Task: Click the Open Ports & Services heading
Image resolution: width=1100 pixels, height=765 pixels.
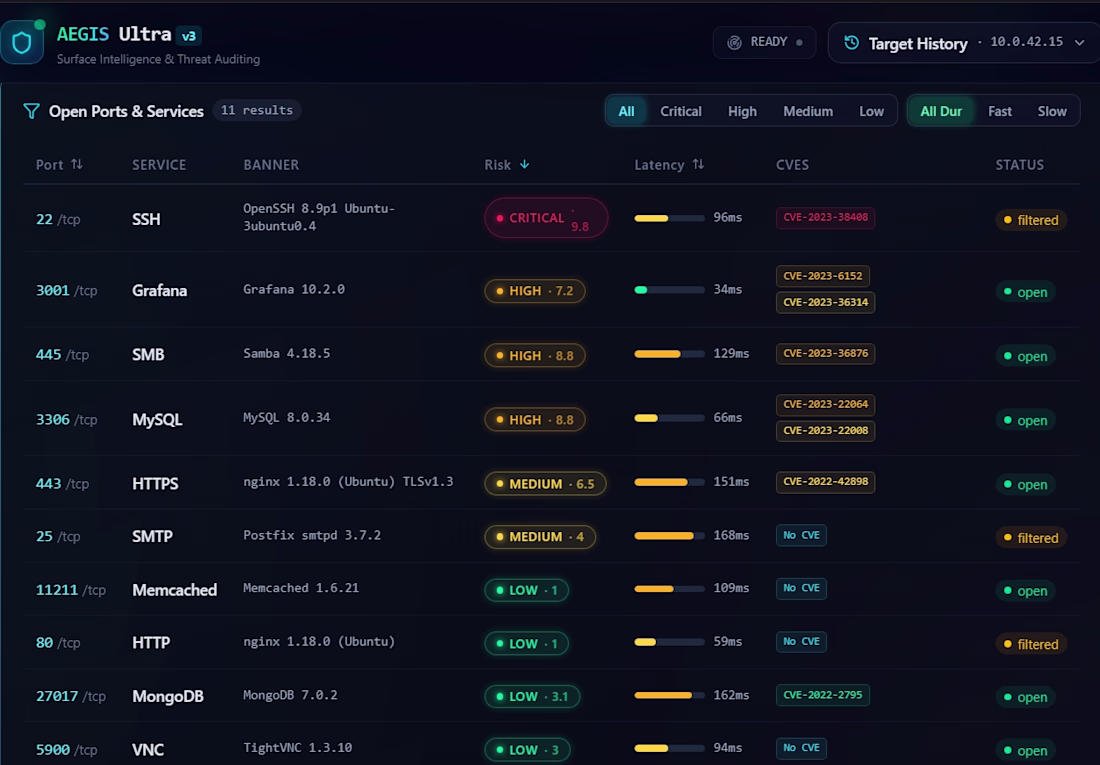Action: tap(126, 112)
